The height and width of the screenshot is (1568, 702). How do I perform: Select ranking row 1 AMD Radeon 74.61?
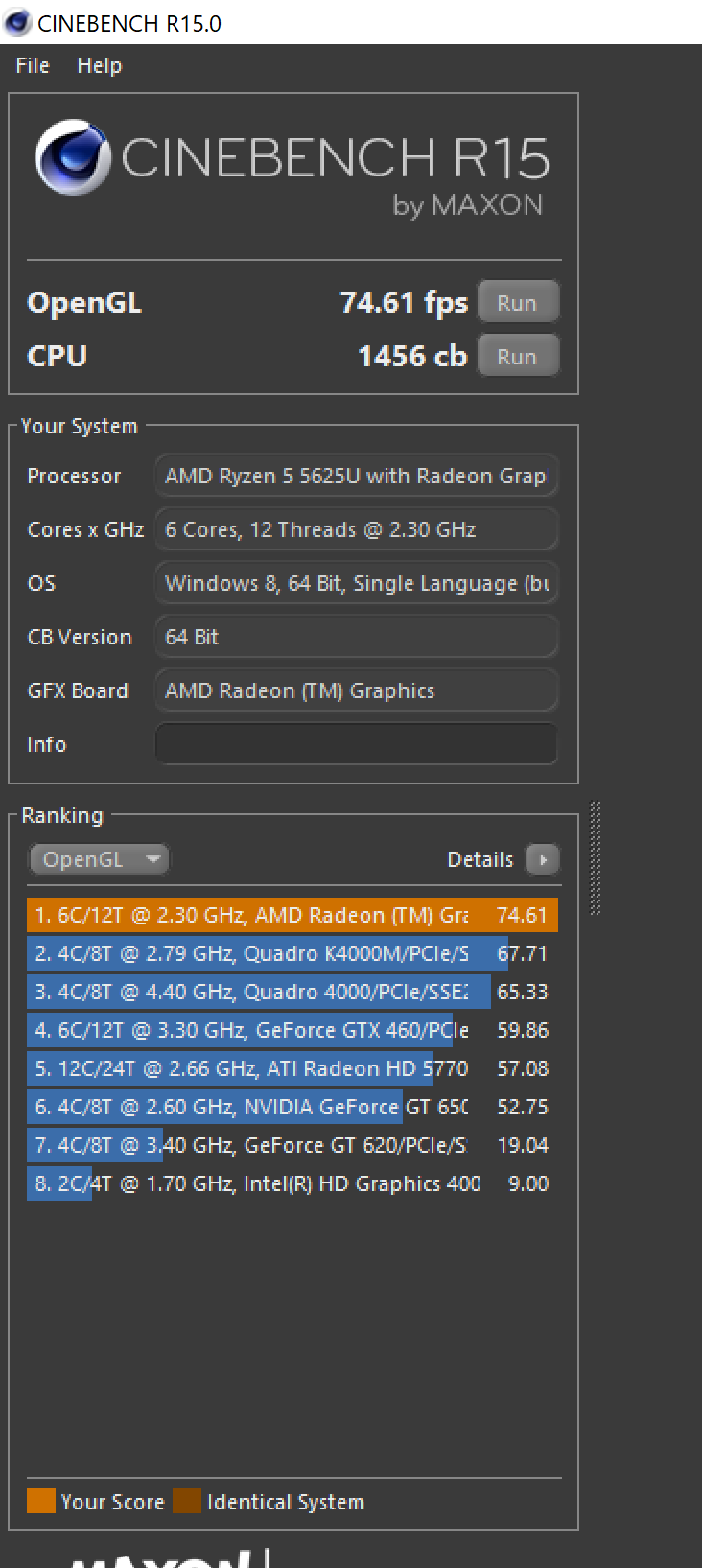point(292,915)
